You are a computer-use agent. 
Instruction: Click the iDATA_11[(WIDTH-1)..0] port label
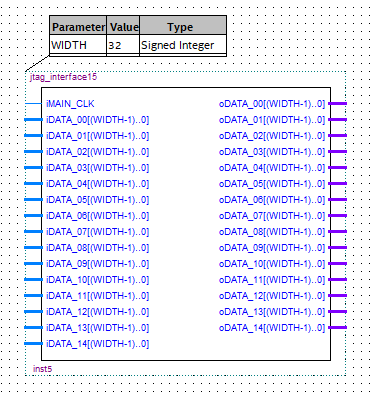click(97, 296)
